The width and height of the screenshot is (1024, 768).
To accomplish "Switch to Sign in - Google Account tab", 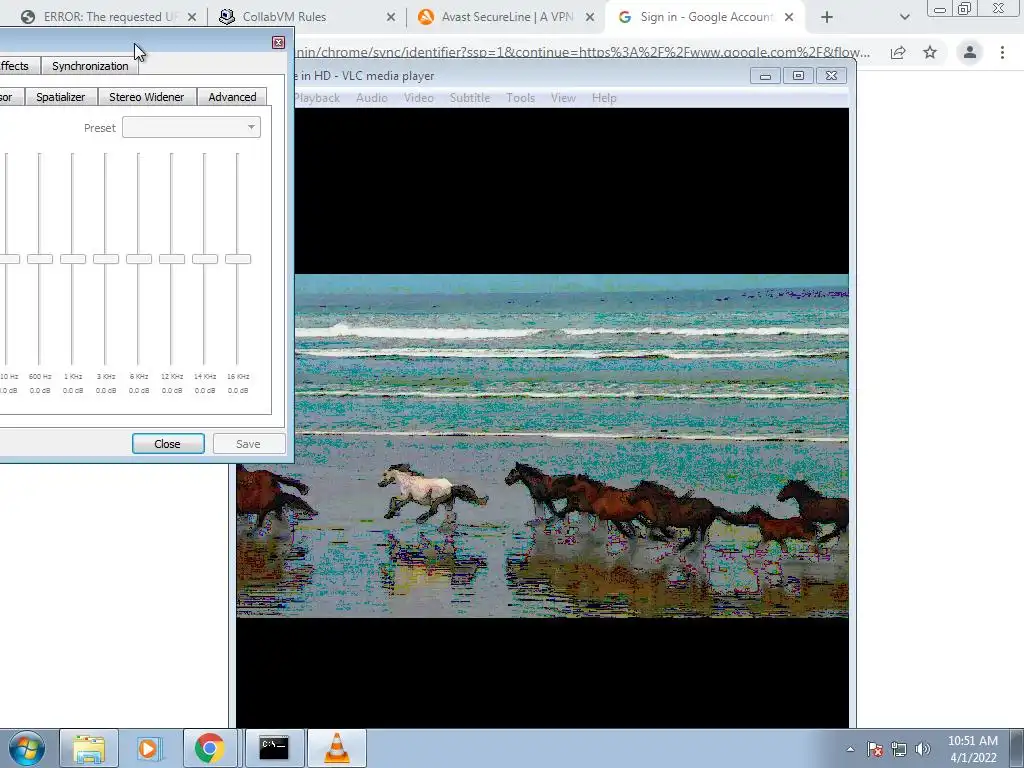I will [x=705, y=17].
